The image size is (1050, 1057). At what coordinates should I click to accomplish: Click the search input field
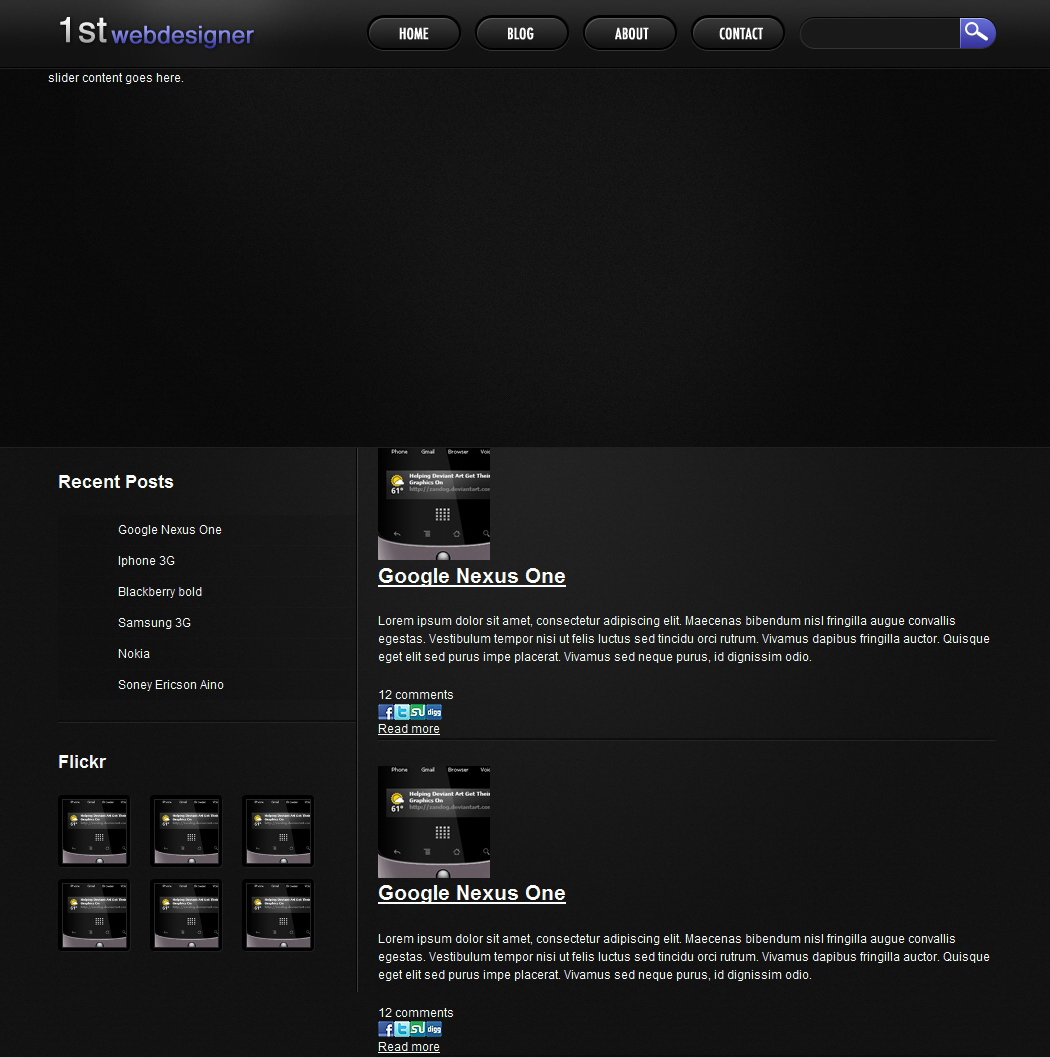pos(880,33)
